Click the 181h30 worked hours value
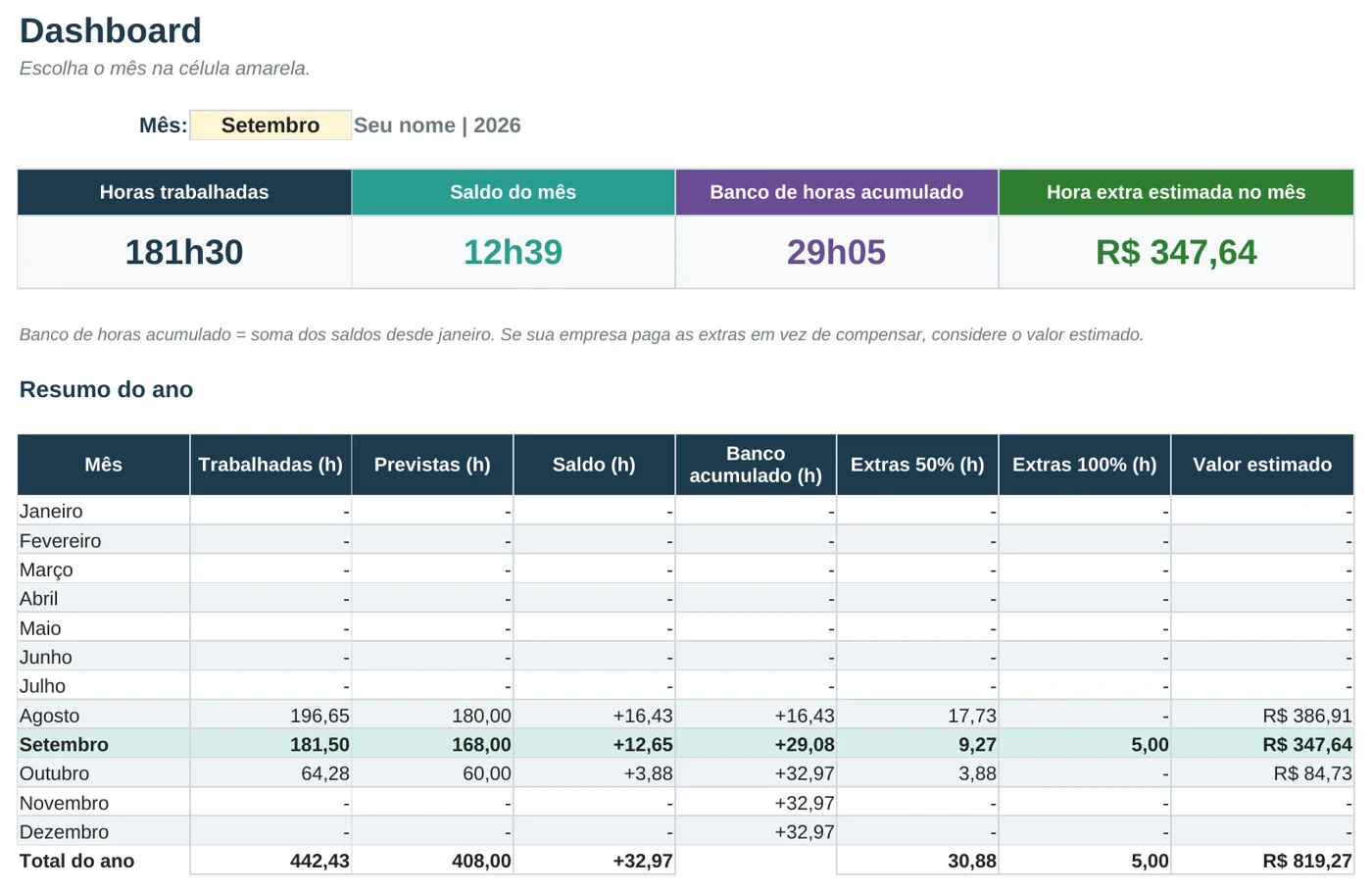Screen dimensions: 1372x892 point(184,253)
